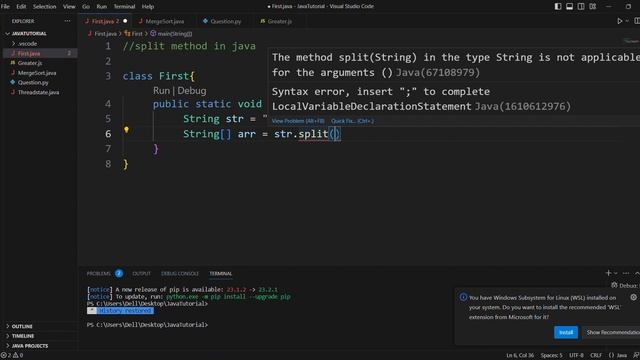
Task: Toggle bottom panel layout icon
Action: click(x=569, y=7)
